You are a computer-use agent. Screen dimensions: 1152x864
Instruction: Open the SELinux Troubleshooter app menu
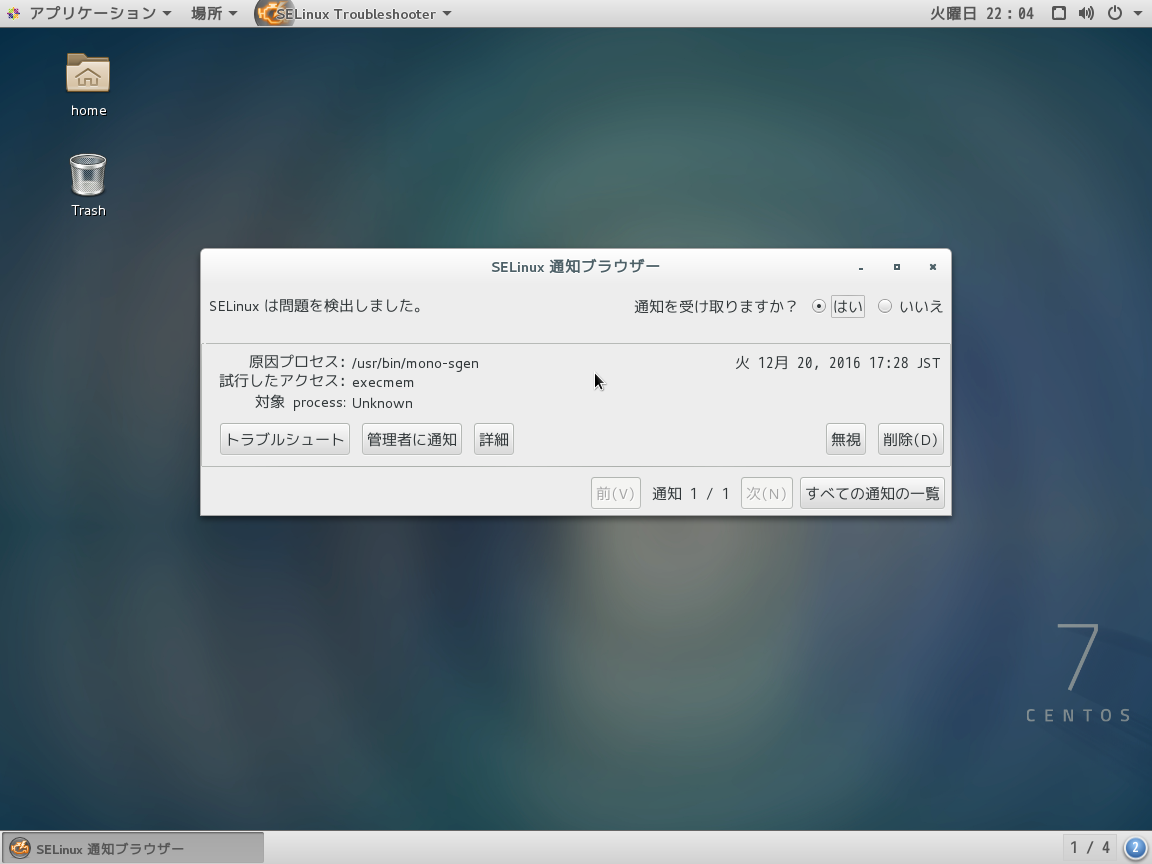click(355, 13)
